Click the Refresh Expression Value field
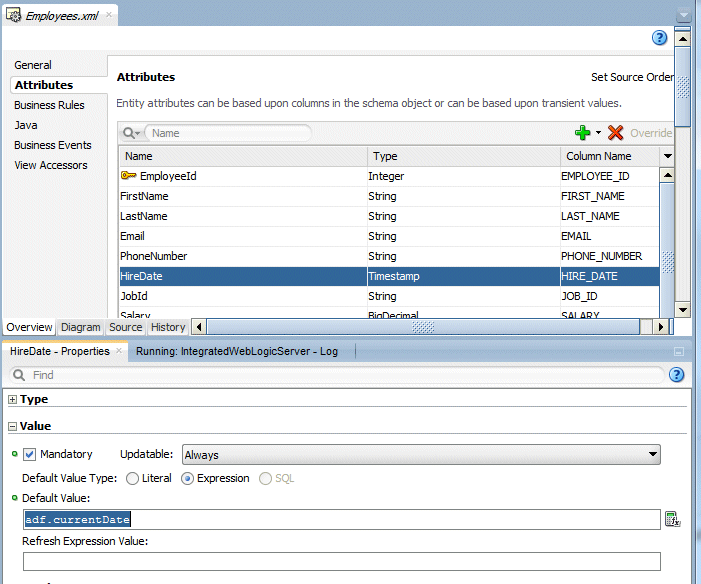Image resolution: width=701 pixels, height=584 pixels. 342,562
